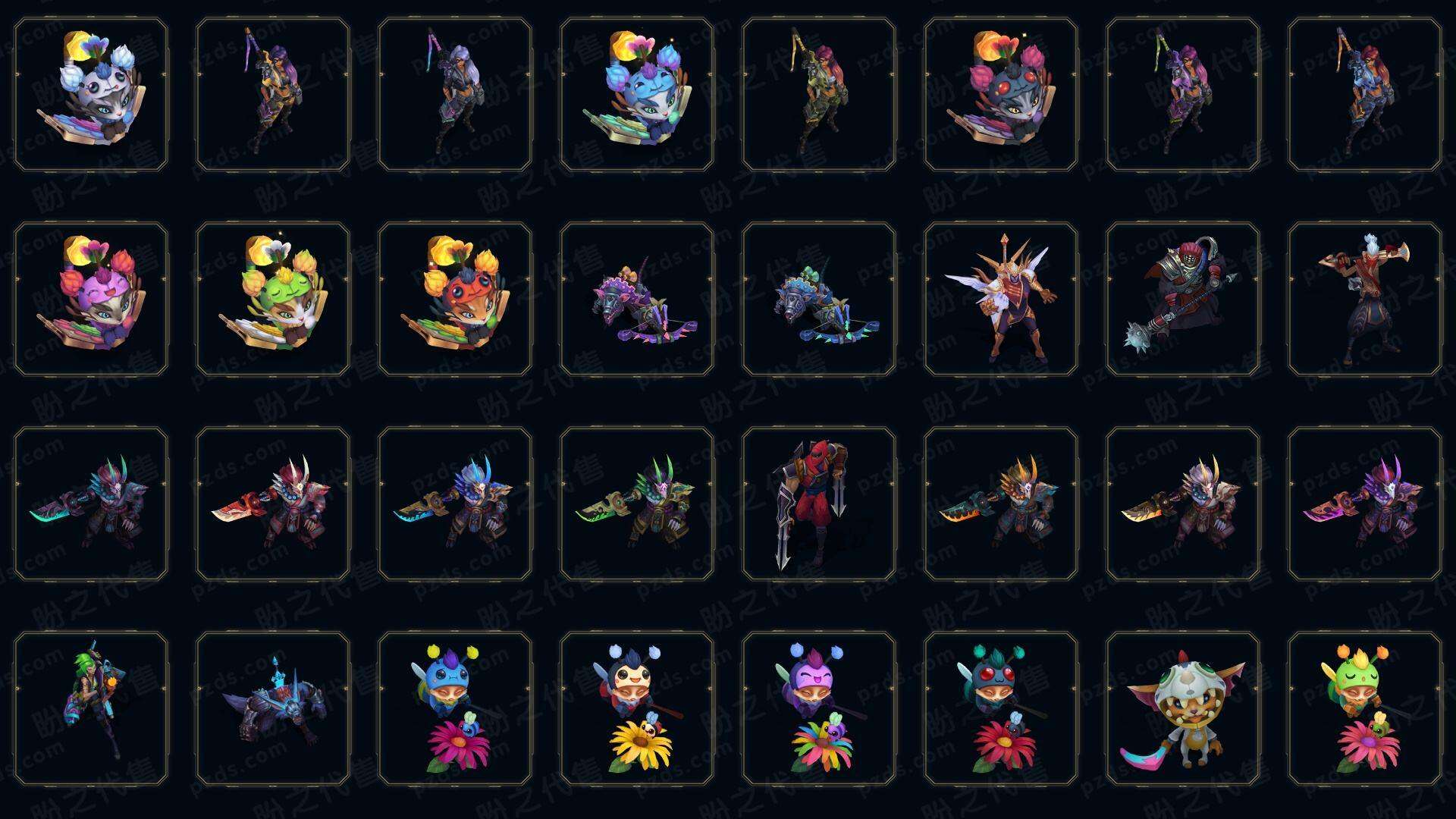This screenshot has height=819, width=1456.
Task: Select bee skin with yellow sunflower
Action: 637,708
